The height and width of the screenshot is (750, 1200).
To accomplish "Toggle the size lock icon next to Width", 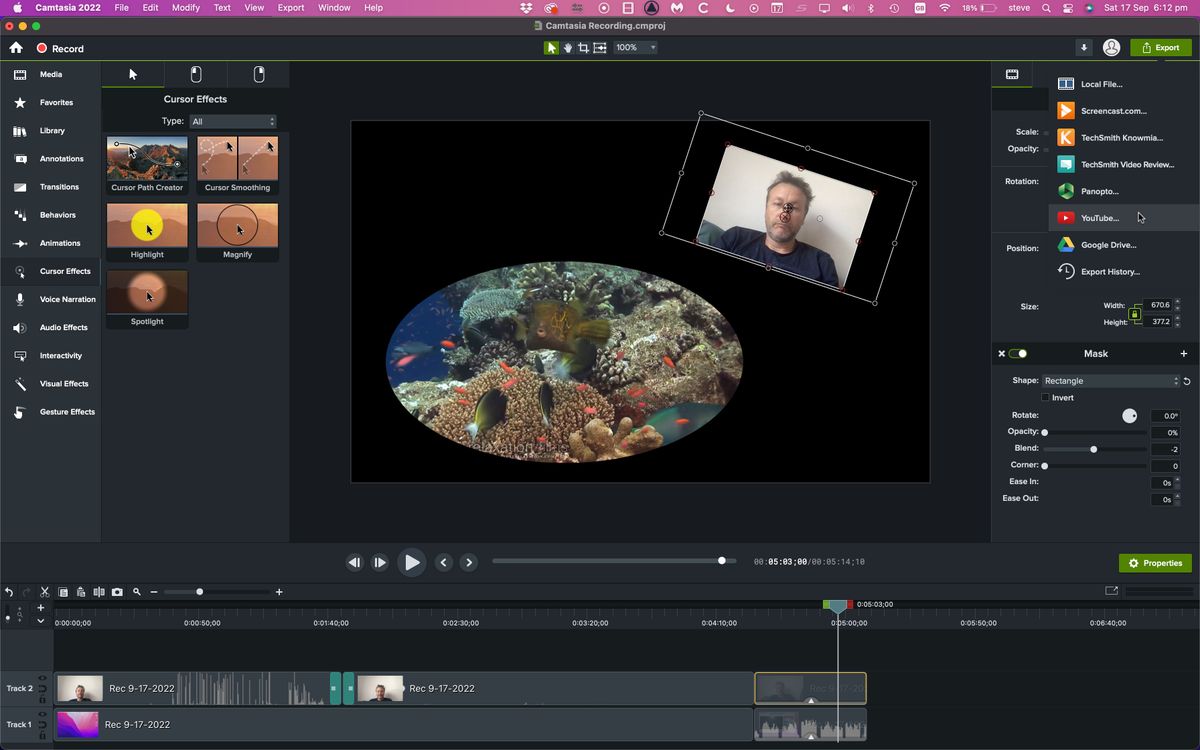I will (1135, 314).
